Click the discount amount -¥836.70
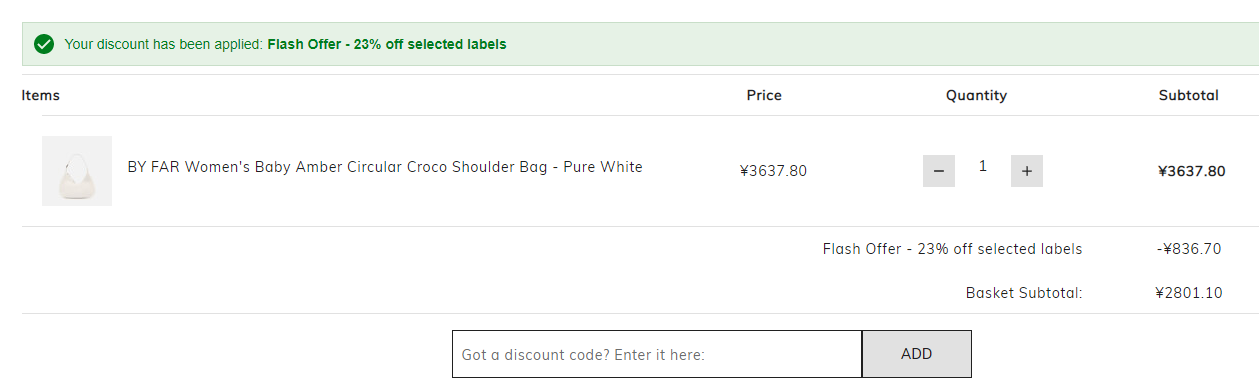1259x392 pixels. (1189, 249)
